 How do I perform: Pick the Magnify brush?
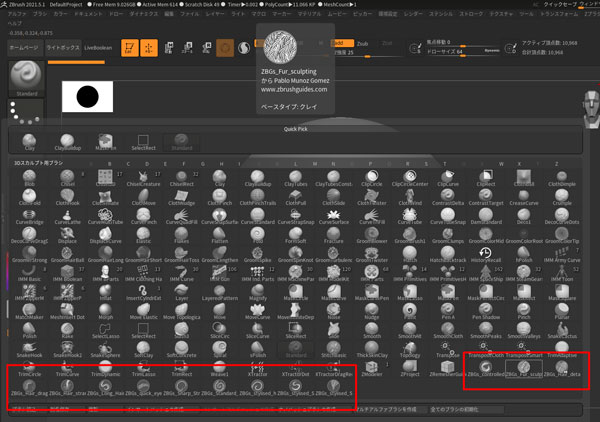(258, 293)
